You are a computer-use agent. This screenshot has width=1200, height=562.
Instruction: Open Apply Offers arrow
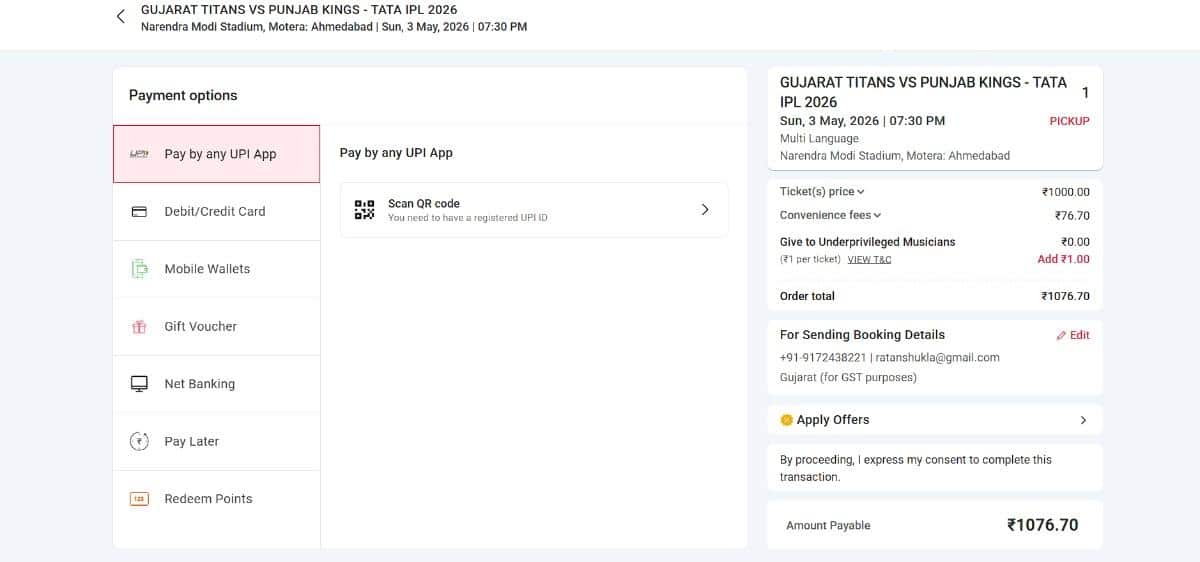coord(1083,420)
